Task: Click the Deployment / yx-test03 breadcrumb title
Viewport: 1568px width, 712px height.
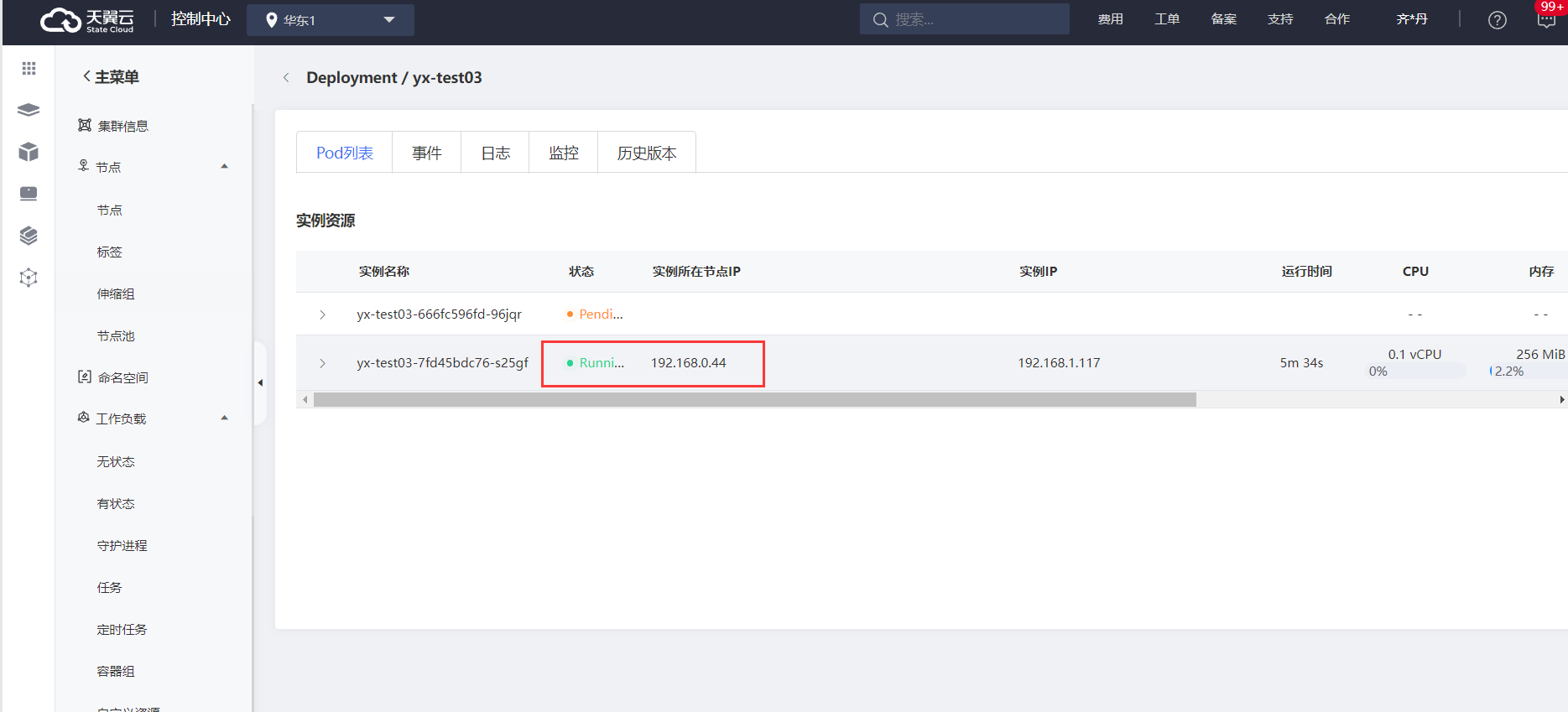Action: coord(394,77)
